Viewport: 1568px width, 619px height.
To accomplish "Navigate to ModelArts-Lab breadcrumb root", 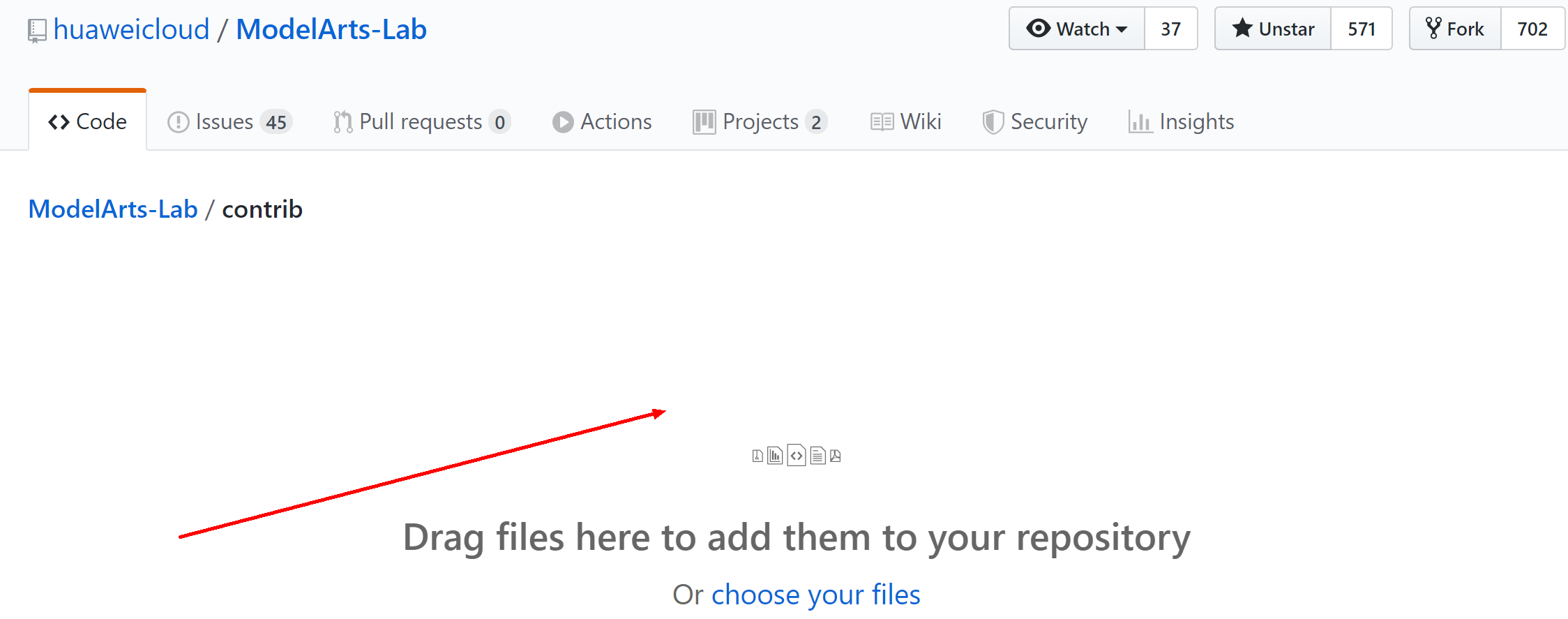I will (x=113, y=209).
